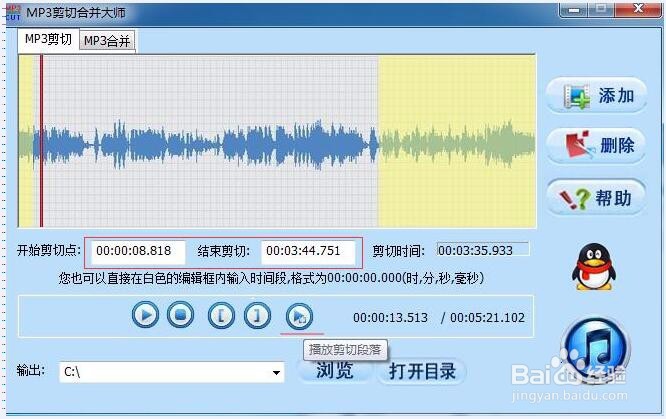Viewport: 666px width, 419px height.
Task: Click the red playhead marker in waveform
Action: coord(42,141)
